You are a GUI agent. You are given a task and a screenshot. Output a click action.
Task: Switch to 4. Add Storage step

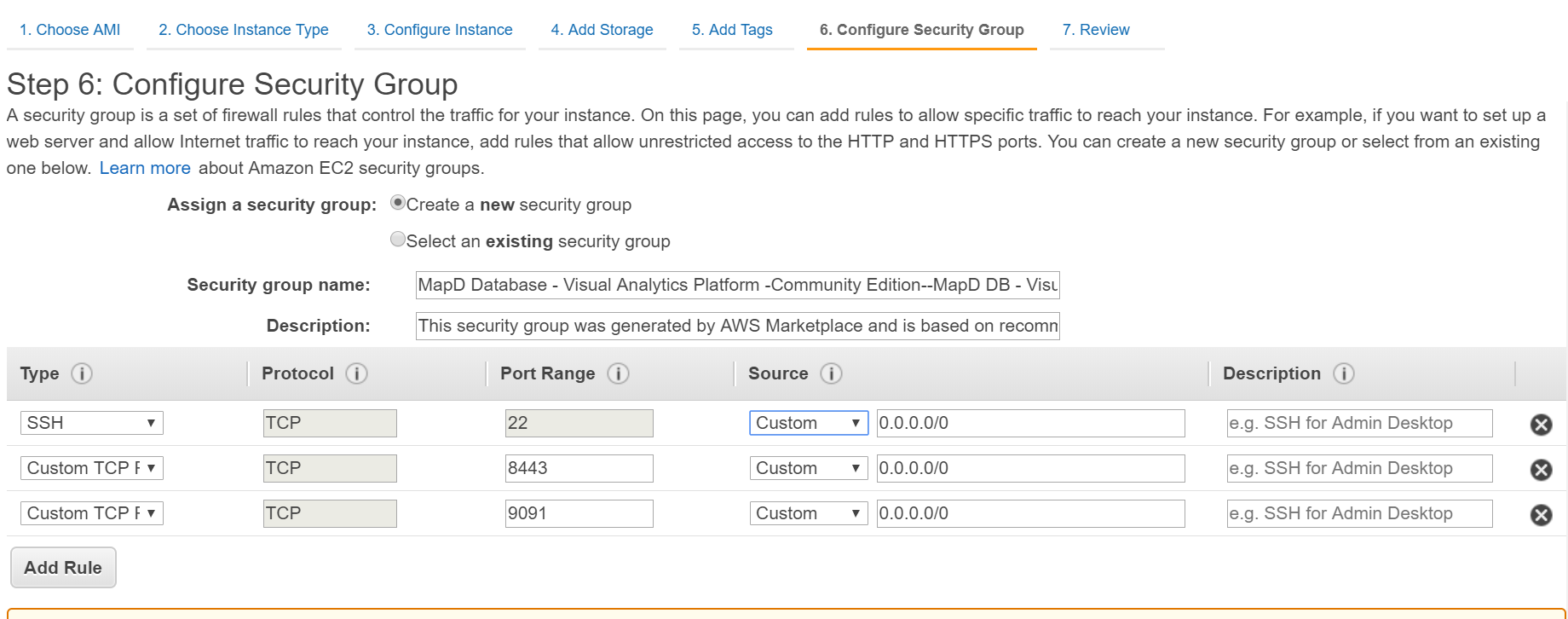[x=602, y=30]
